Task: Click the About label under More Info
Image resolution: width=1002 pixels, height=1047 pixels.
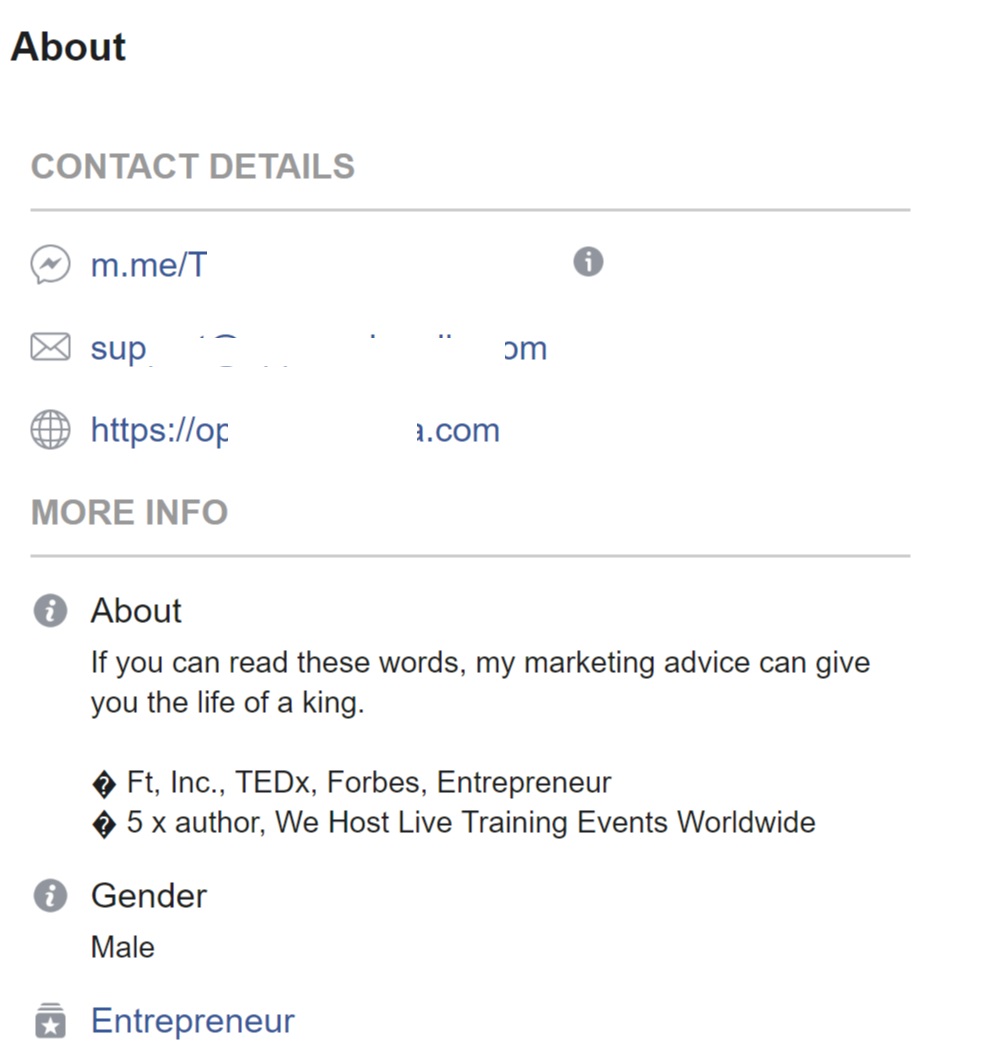Action: pos(136,610)
